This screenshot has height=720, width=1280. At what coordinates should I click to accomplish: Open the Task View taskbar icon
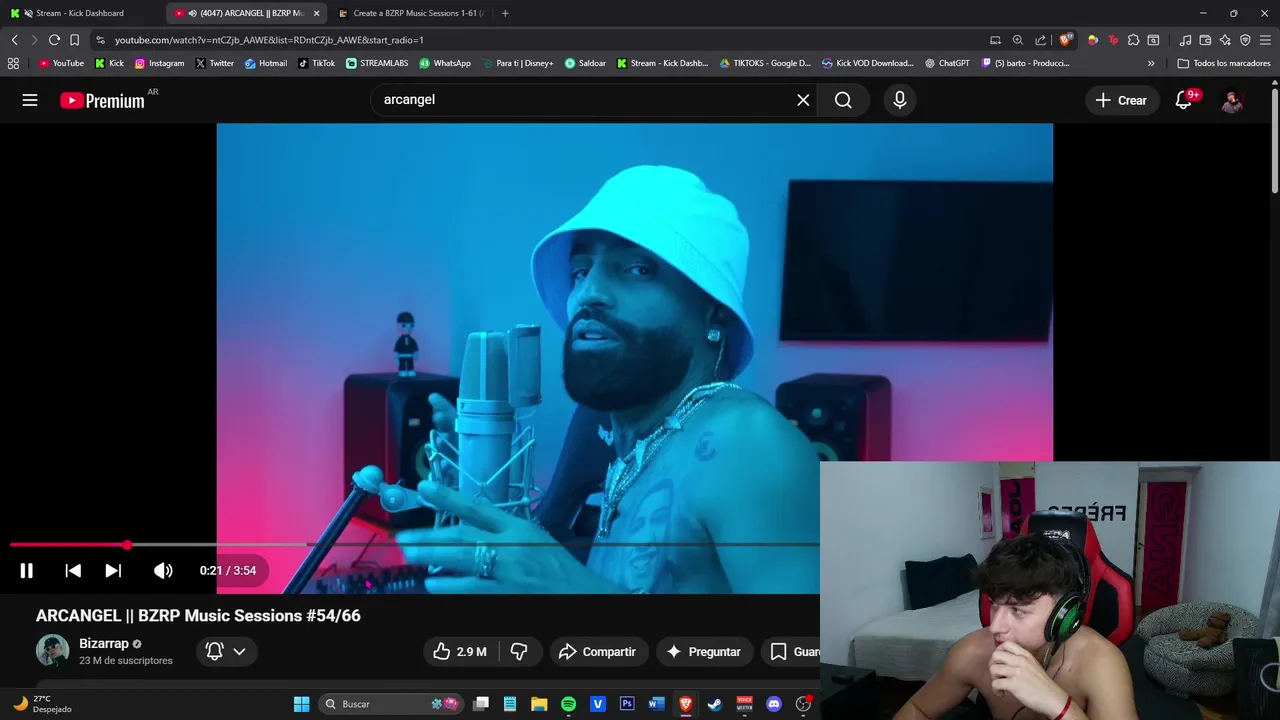(481, 704)
